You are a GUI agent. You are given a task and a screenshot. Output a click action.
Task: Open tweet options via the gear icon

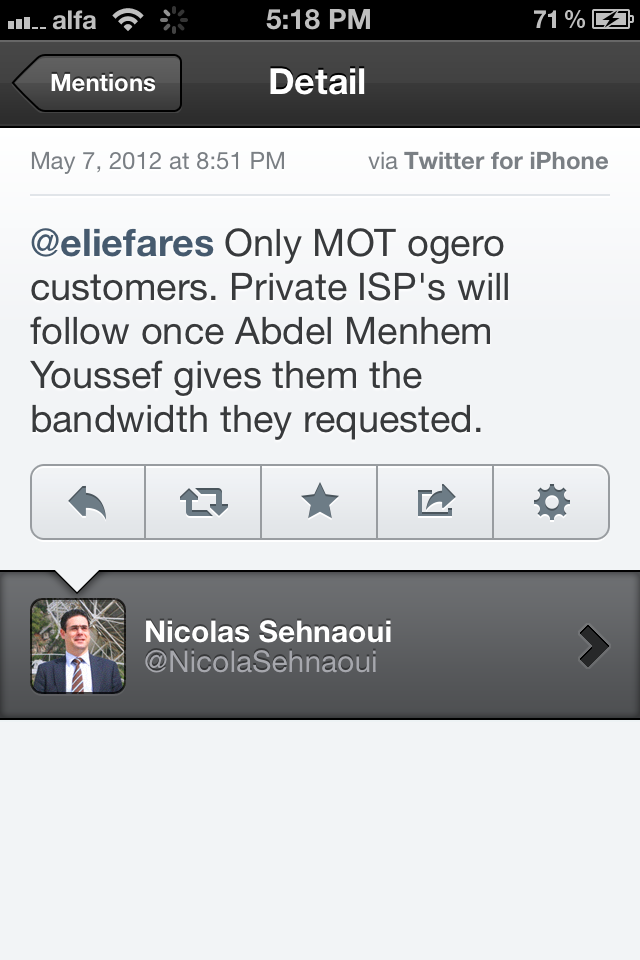click(x=551, y=502)
